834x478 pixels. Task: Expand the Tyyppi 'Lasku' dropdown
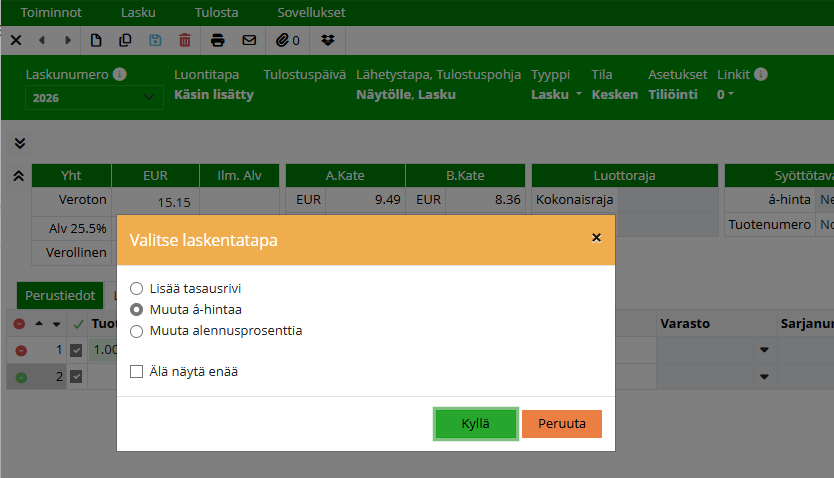[x=557, y=95]
